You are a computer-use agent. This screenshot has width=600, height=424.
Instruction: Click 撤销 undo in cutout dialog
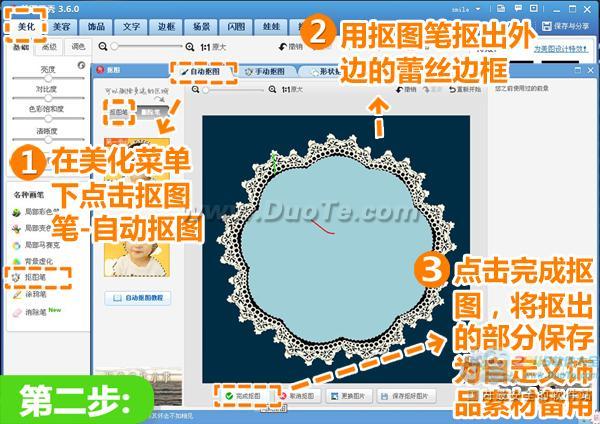point(406,90)
